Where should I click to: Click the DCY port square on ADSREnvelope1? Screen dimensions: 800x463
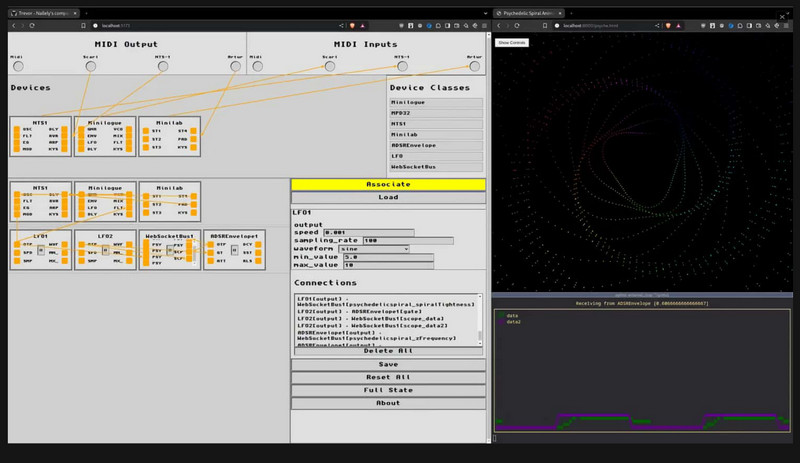click(x=258, y=245)
